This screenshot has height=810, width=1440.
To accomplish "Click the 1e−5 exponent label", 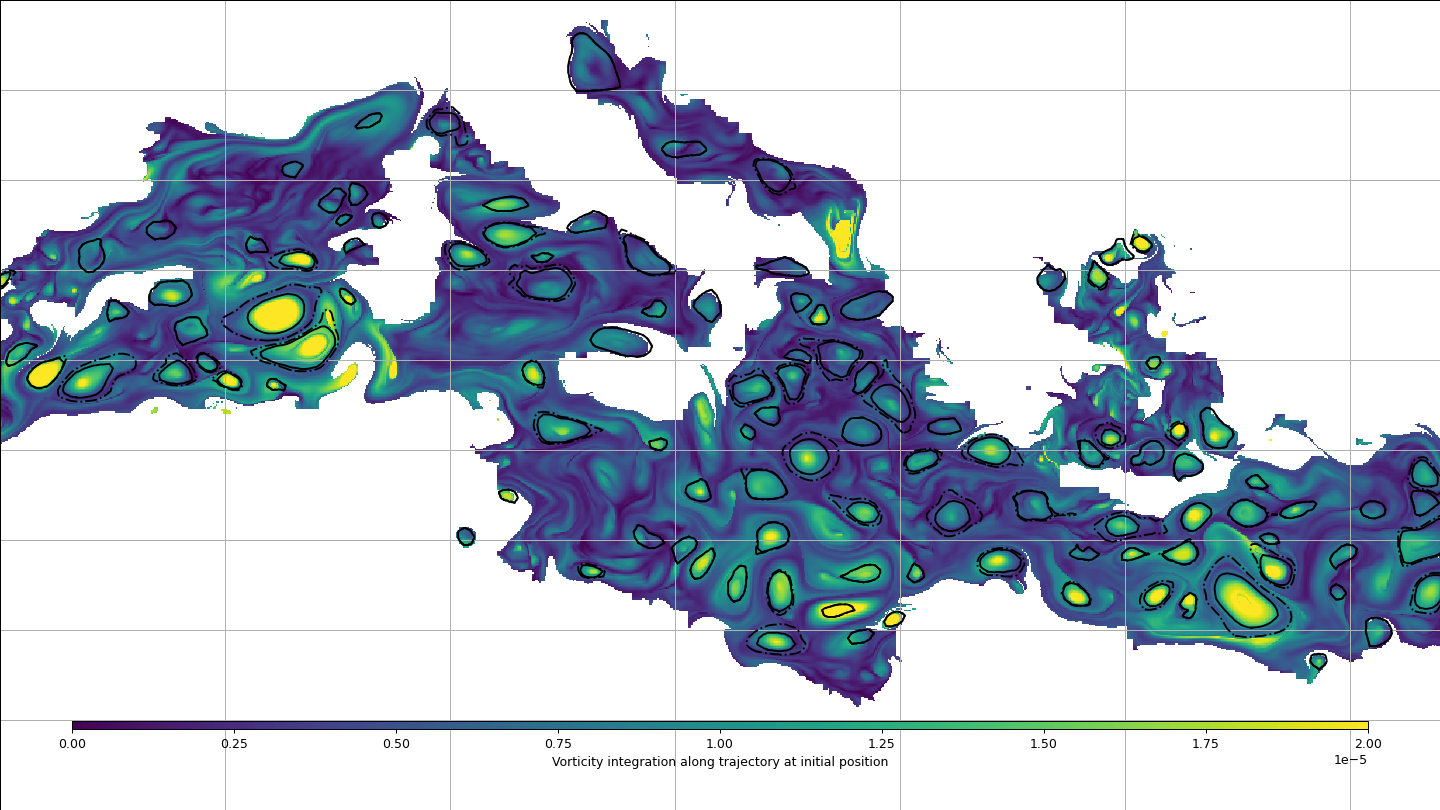I will pyautogui.click(x=1350, y=760).
